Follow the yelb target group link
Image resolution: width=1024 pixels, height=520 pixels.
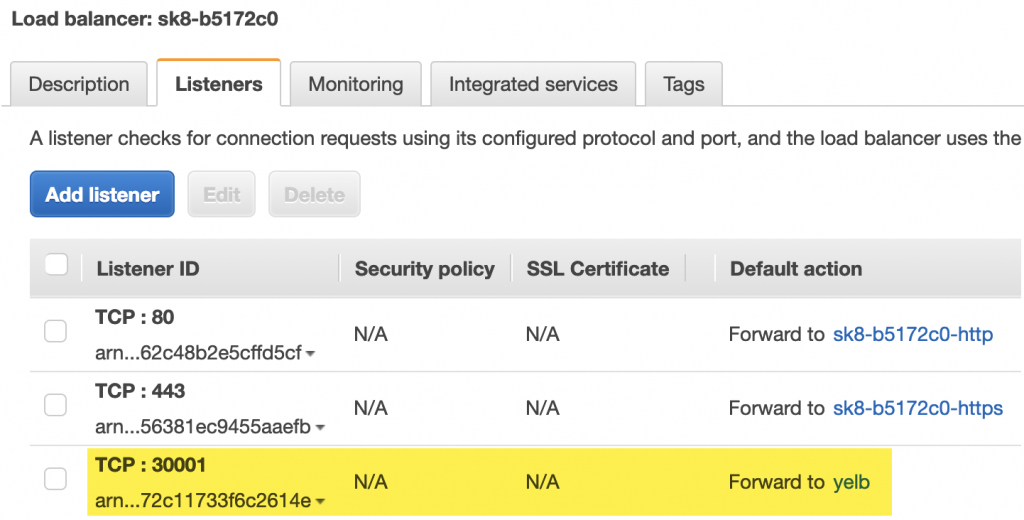(x=851, y=482)
